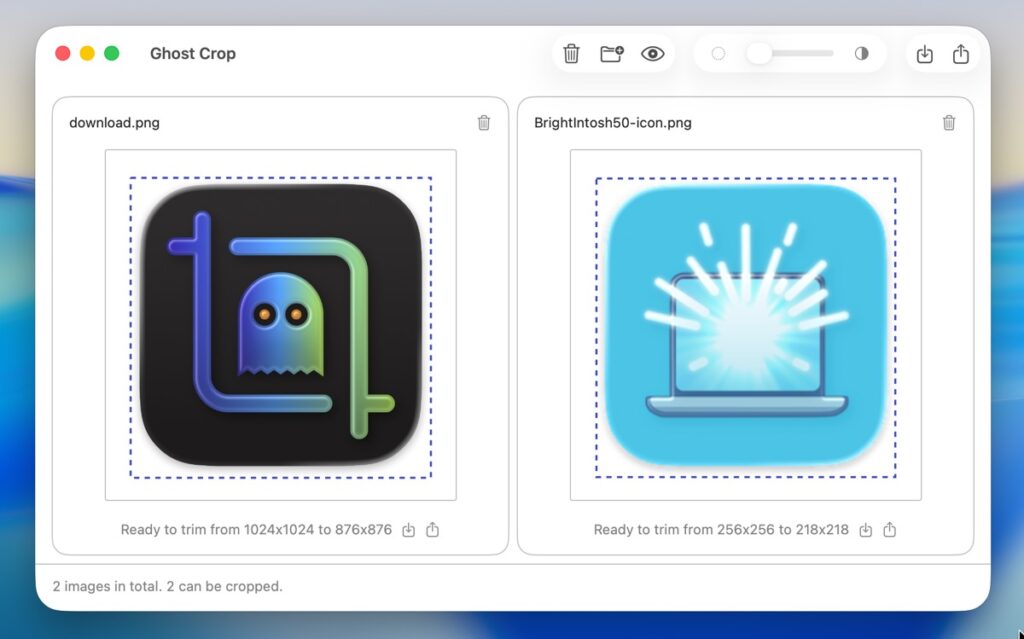Toggle the eye preview icon in the toolbar

[x=652, y=54]
